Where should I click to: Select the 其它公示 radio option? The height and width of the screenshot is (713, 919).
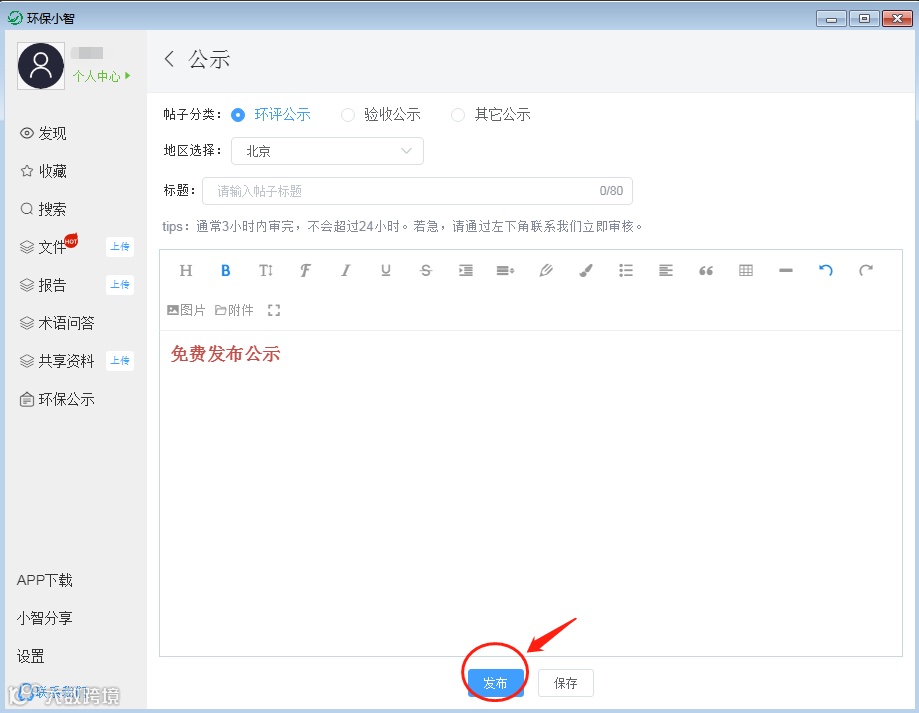point(491,115)
